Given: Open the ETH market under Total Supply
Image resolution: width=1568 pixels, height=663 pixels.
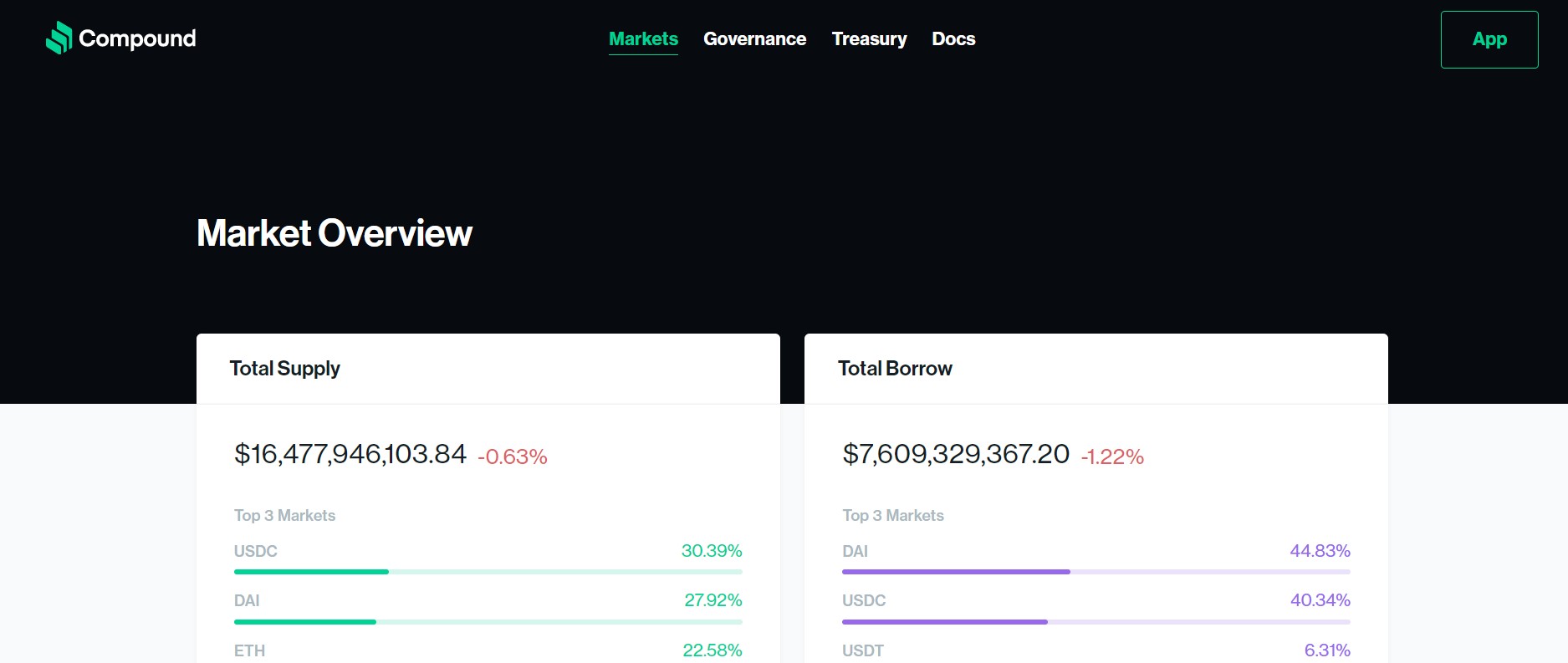Looking at the screenshot, I should tap(248, 650).
